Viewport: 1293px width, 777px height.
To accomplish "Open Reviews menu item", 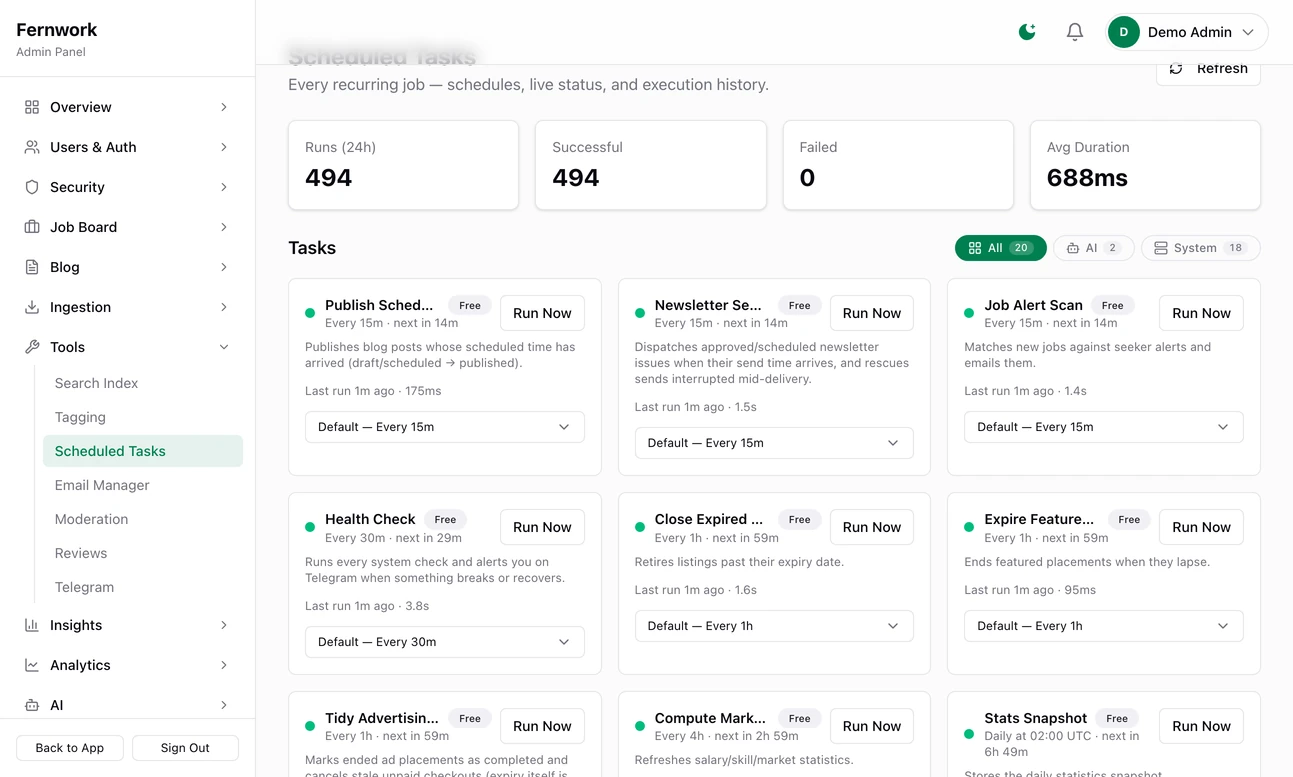I will (x=143, y=553).
